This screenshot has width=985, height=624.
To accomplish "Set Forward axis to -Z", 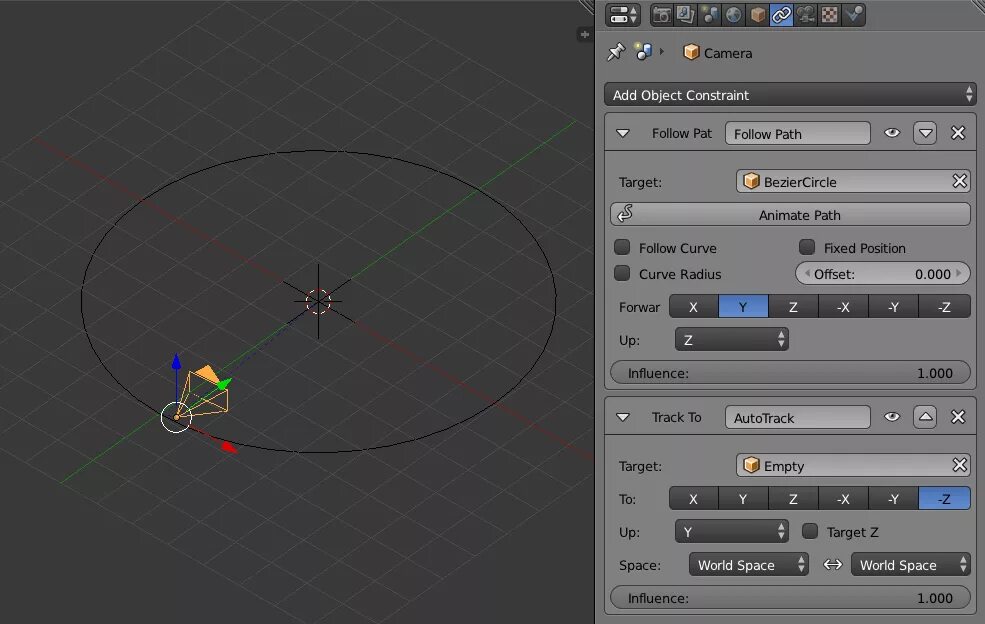I will [x=944, y=307].
